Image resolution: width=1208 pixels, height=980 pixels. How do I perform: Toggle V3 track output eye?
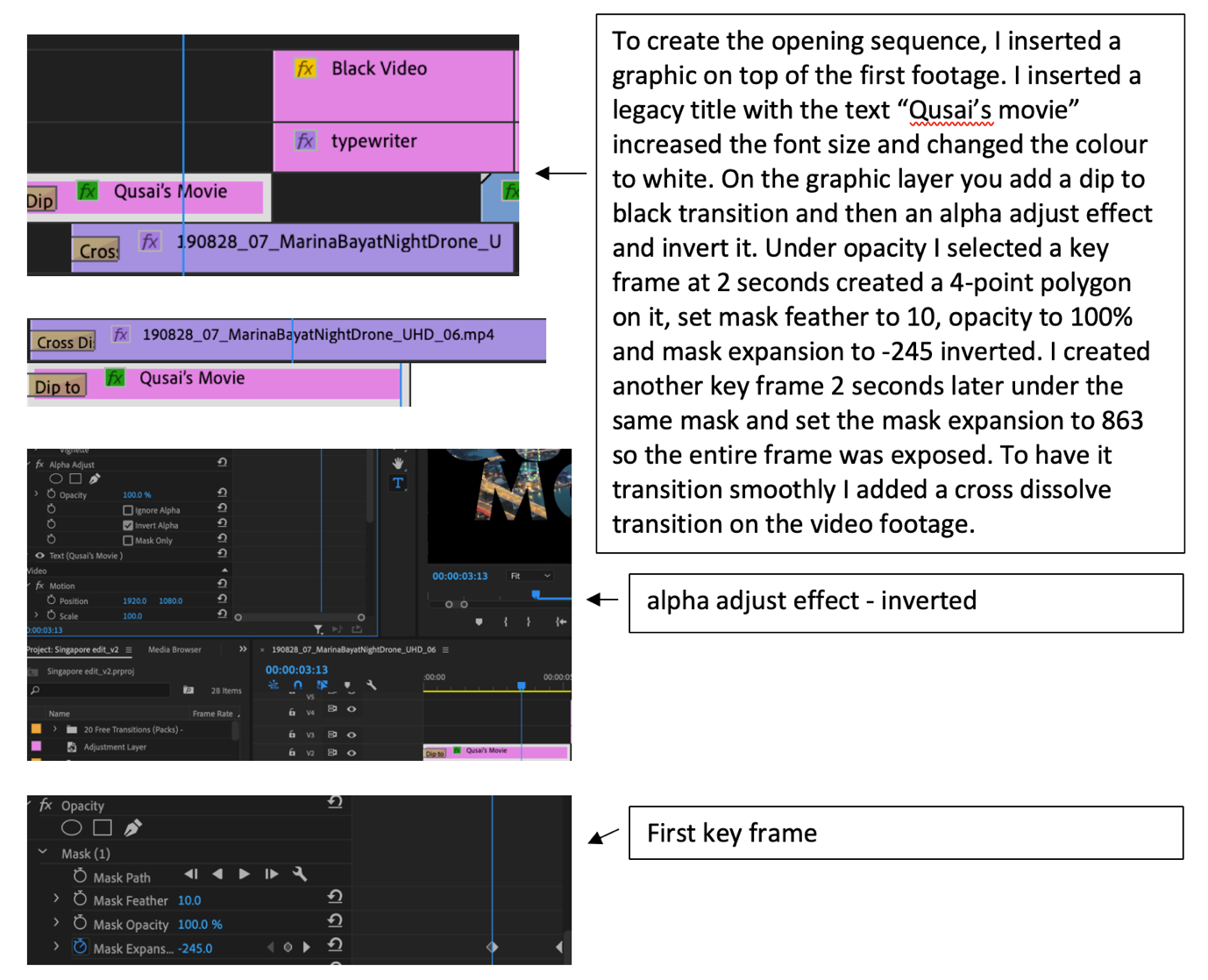352,735
